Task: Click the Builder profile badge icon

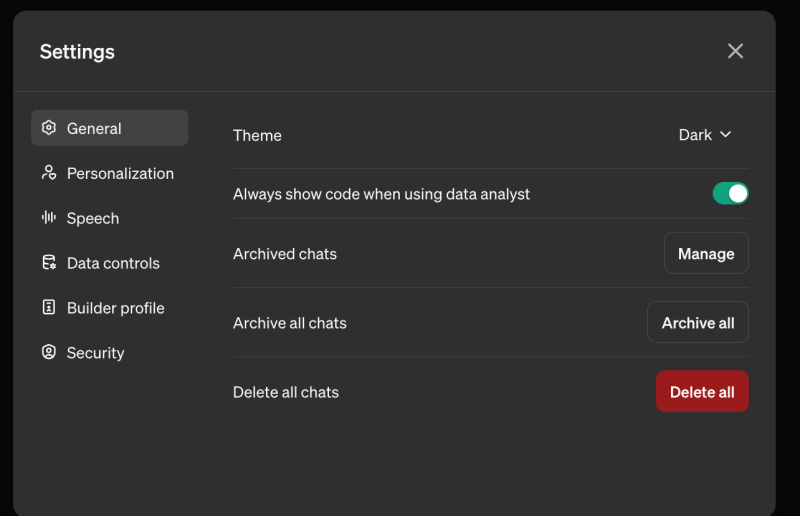Action: coord(48,308)
